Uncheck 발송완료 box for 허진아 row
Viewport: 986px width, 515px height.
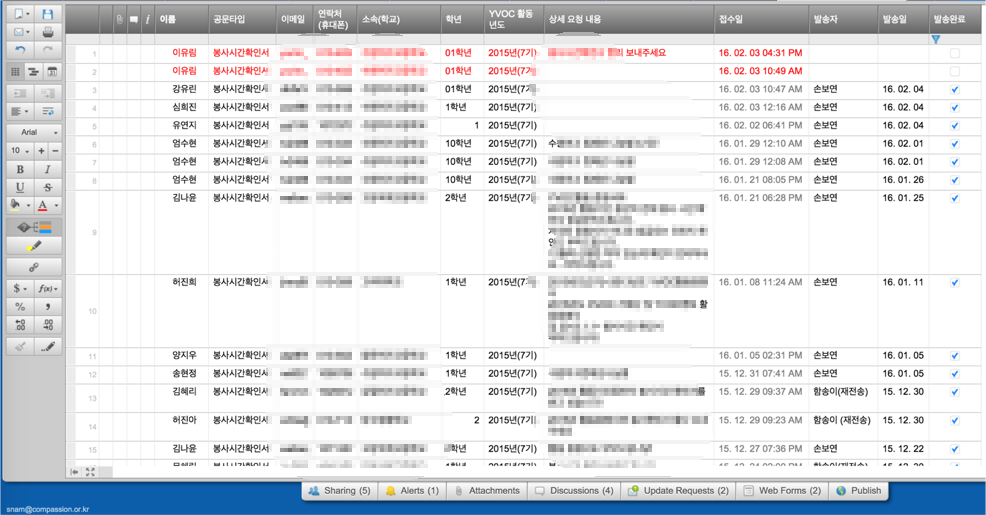pos(955,421)
